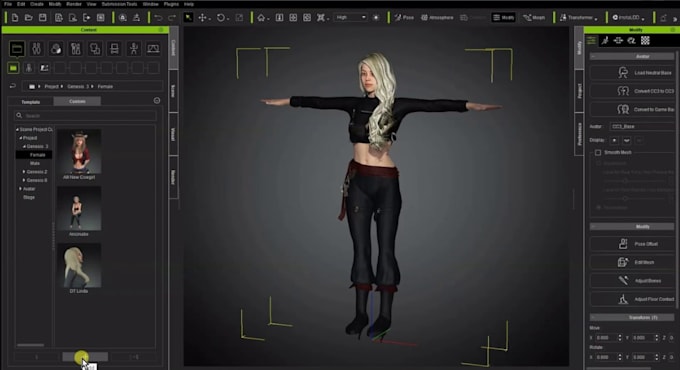
Task: Open the InstaLOD dropdown
Action: point(628,18)
